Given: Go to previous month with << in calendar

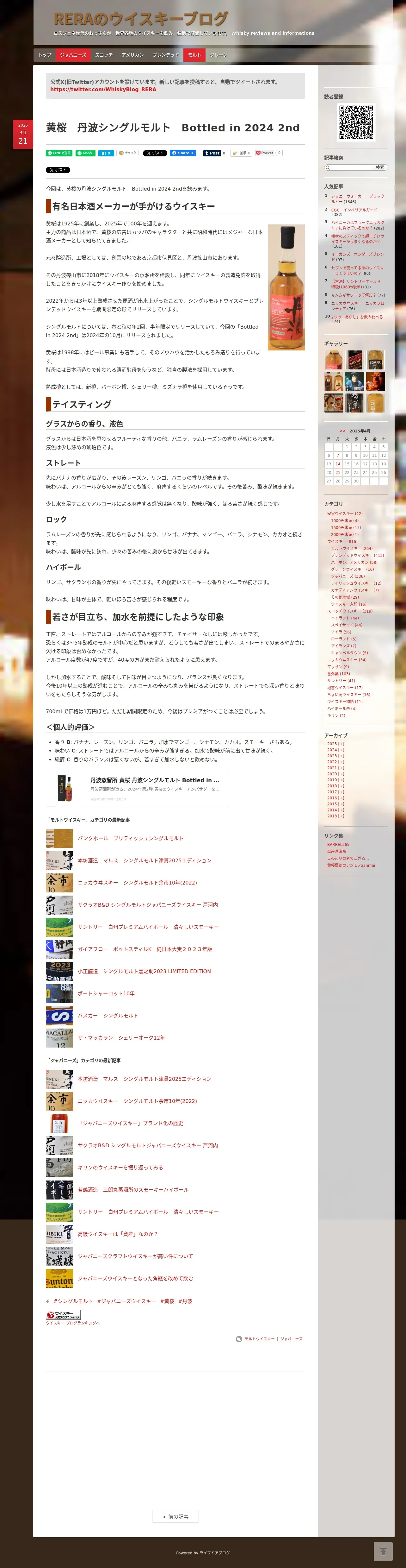Looking at the screenshot, I should (342, 431).
